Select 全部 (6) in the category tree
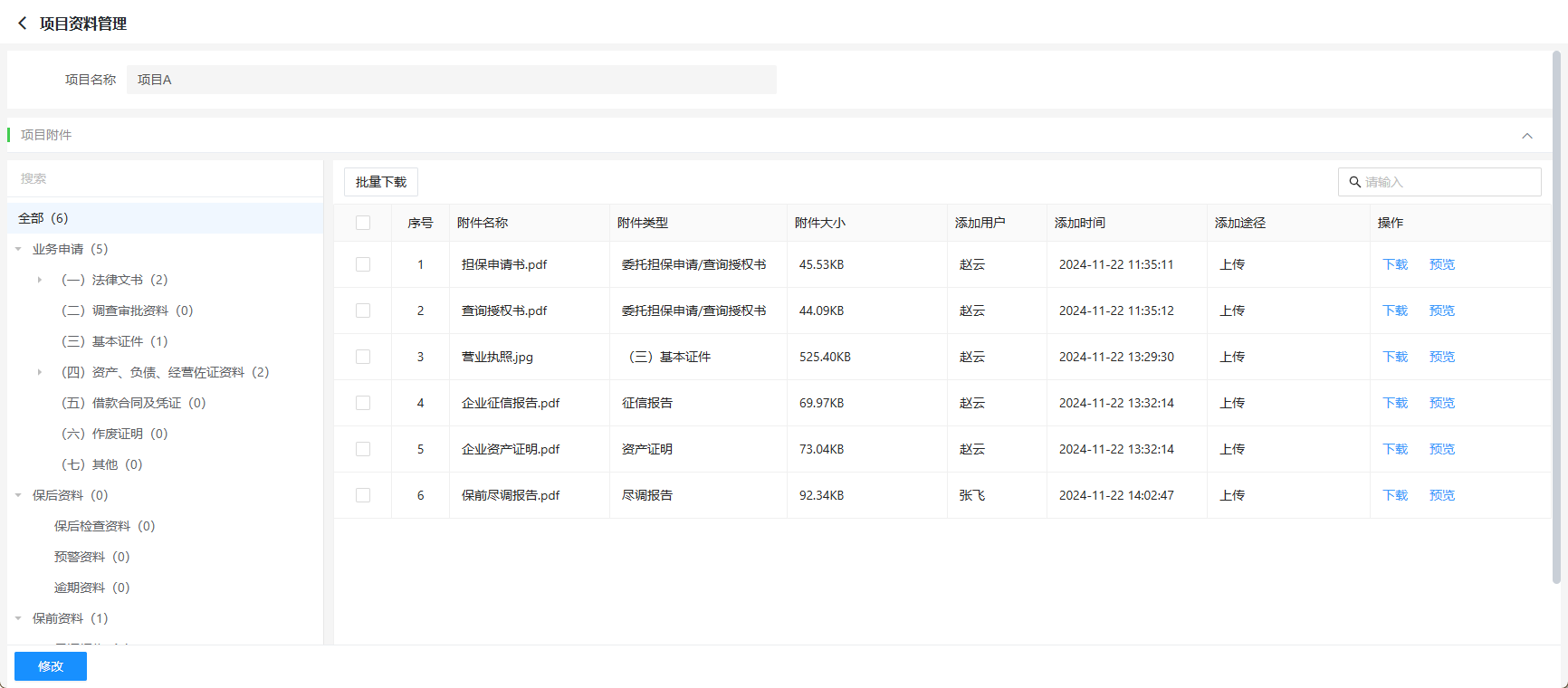Image resolution: width=1568 pixels, height=688 pixels. point(43,218)
